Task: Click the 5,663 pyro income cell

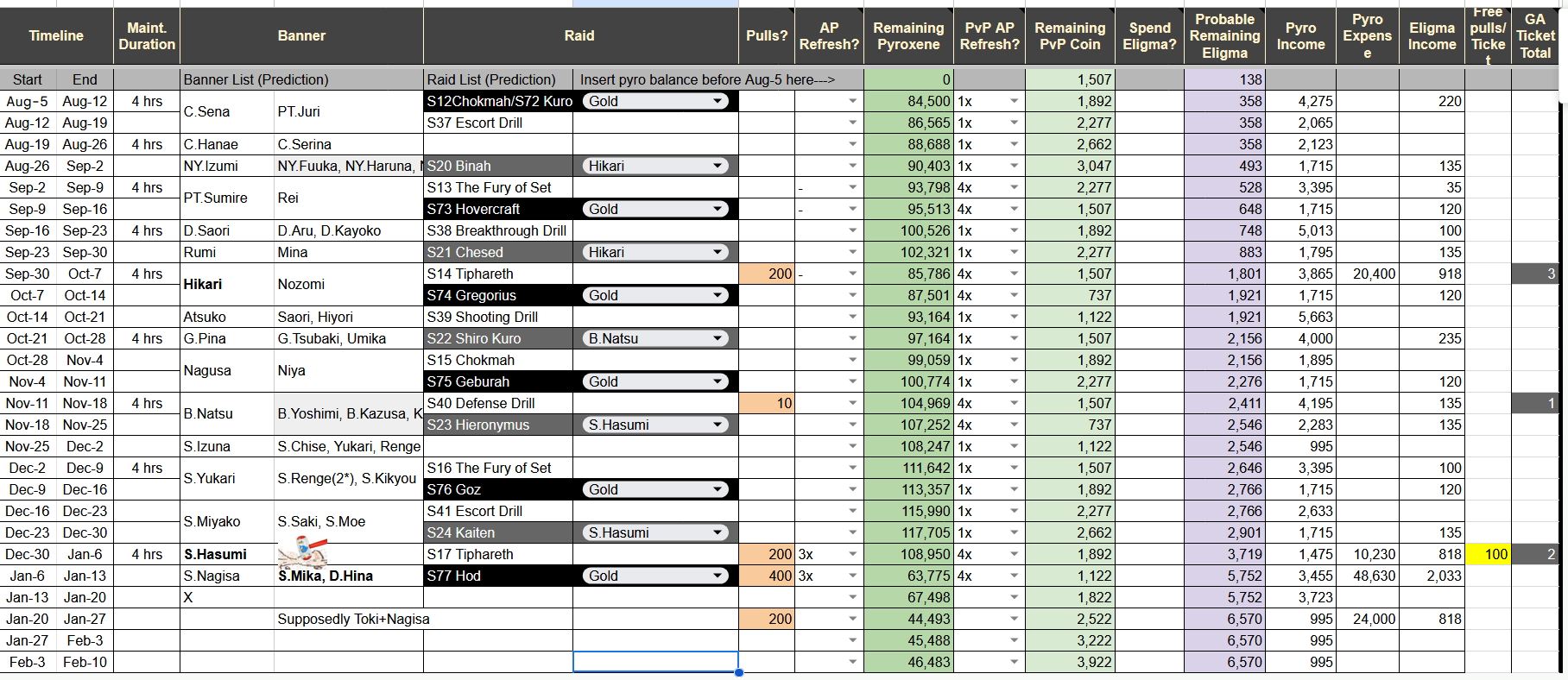Action: coord(1300,317)
